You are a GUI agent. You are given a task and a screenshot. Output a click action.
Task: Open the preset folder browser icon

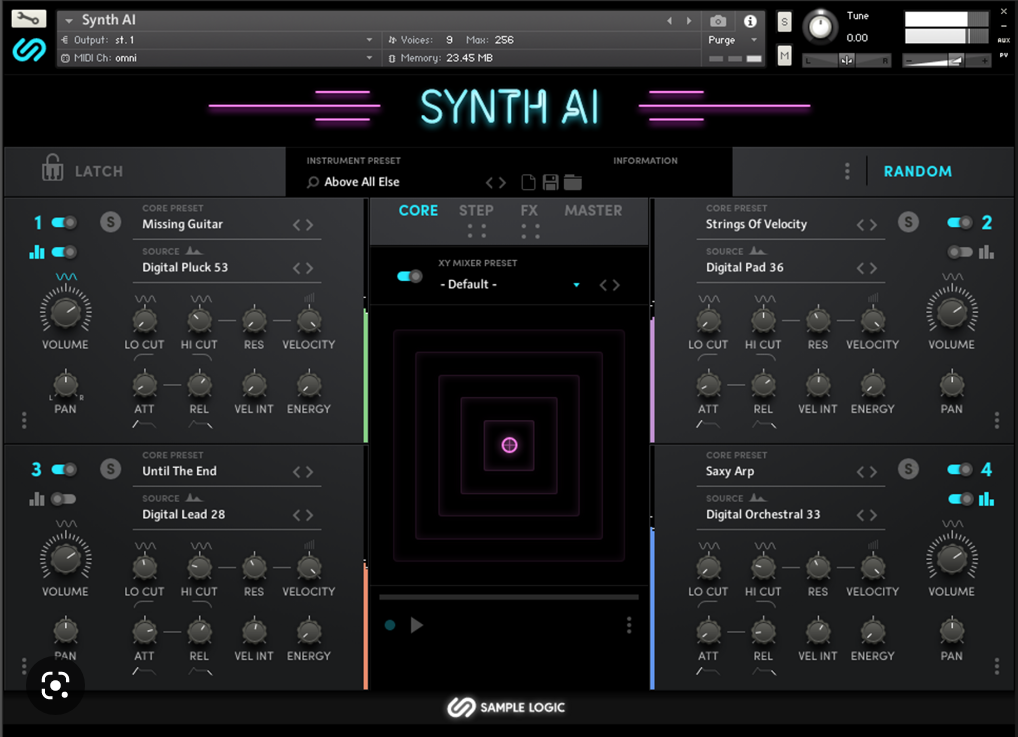[x=572, y=182]
